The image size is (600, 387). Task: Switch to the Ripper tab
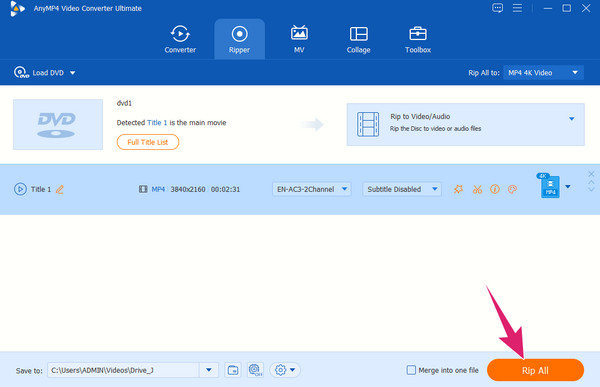click(x=240, y=39)
